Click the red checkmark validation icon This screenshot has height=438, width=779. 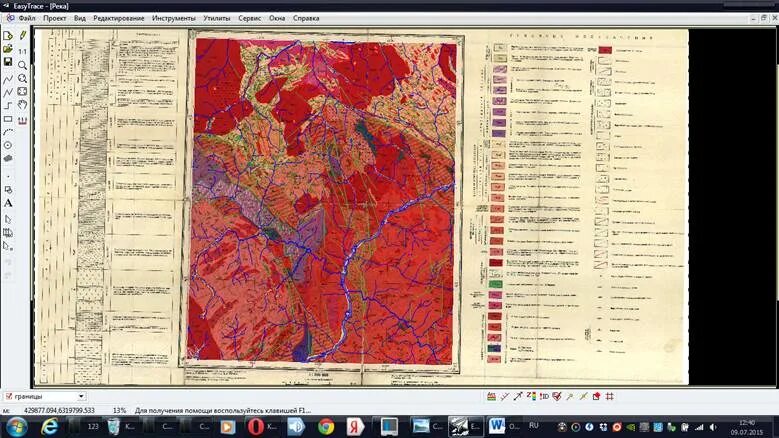(557, 396)
